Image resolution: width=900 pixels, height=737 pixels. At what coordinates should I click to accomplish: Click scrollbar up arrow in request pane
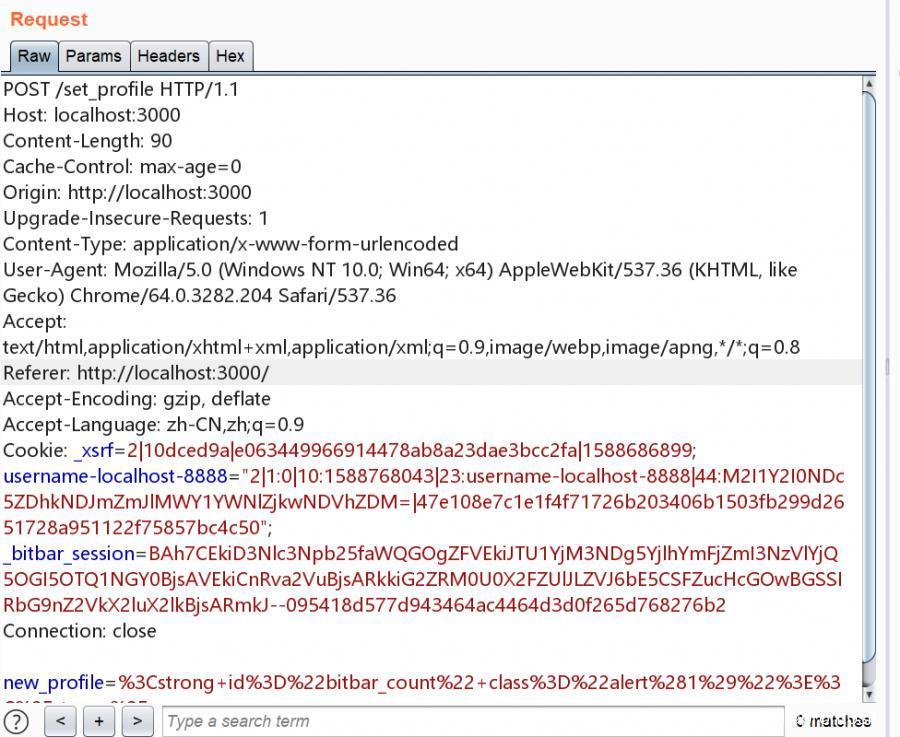(x=867, y=87)
